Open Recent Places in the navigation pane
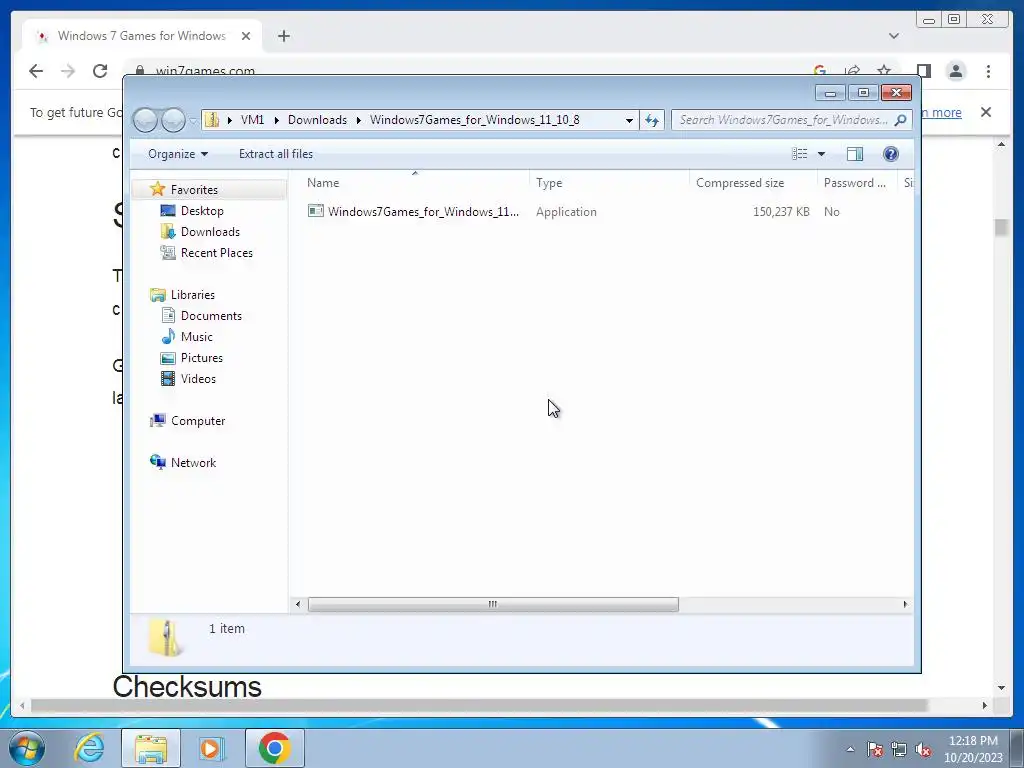This screenshot has width=1024, height=768. tap(216, 253)
